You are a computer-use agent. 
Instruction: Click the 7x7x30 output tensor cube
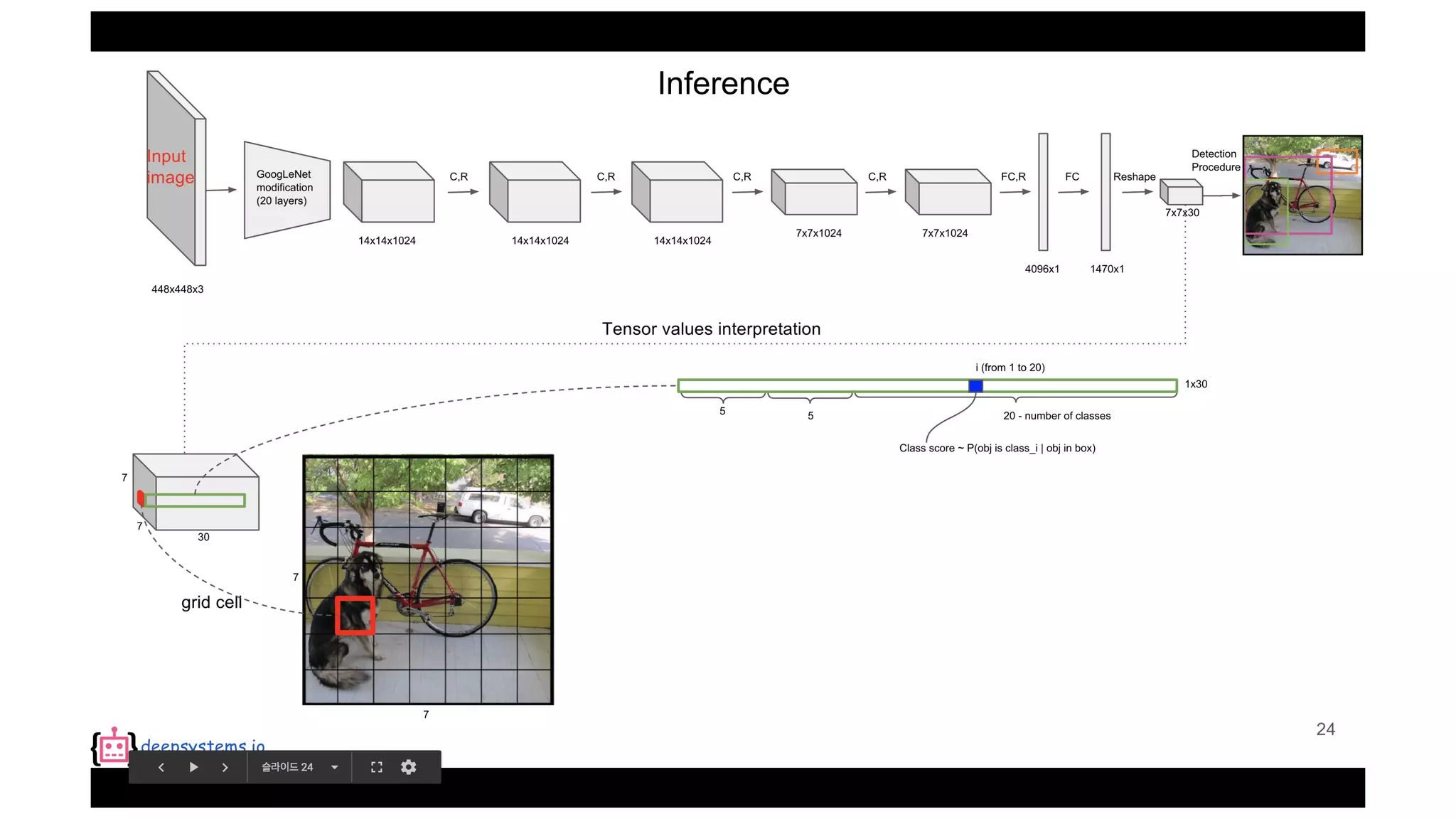(1182, 193)
